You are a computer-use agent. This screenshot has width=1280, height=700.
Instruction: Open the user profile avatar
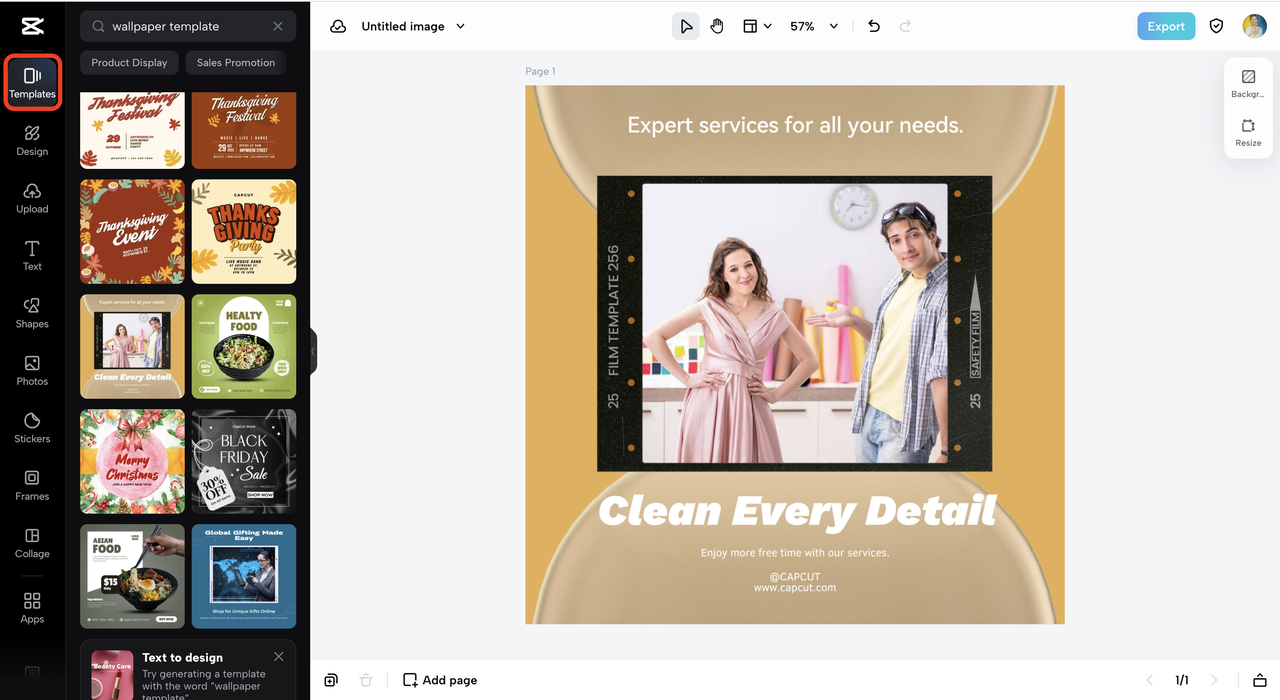pyautogui.click(x=1254, y=26)
